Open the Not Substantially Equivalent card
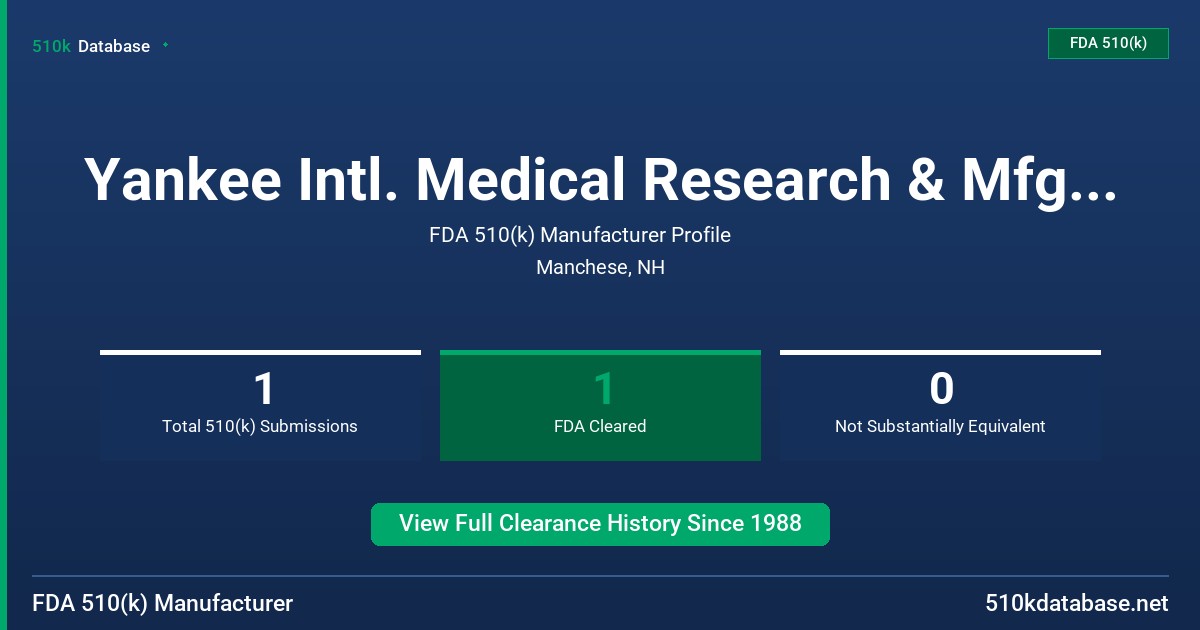This screenshot has height=630, width=1200. (x=940, y=405)
